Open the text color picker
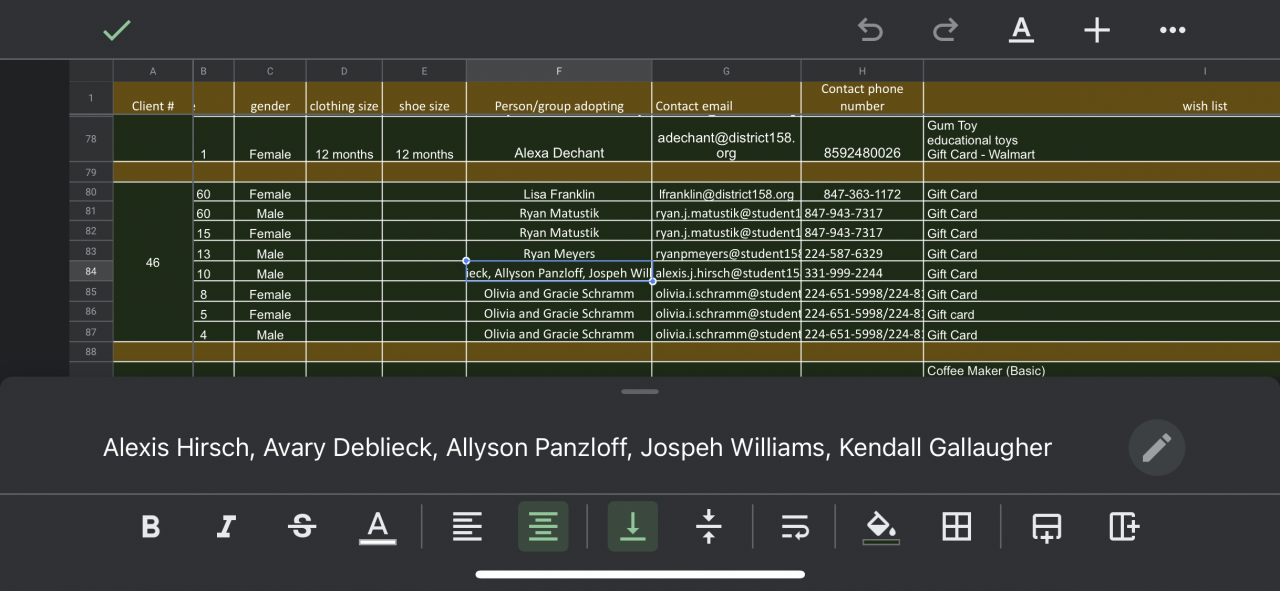Image resolution: width=1280 pixels, height=591 pixels. [x=377, y=526]
